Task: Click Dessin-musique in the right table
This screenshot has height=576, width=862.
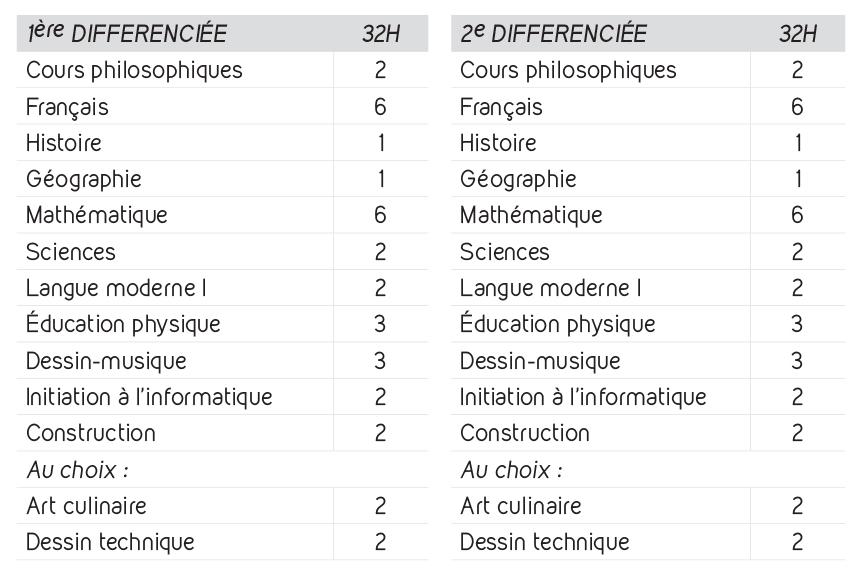Action: coord(540,361)
